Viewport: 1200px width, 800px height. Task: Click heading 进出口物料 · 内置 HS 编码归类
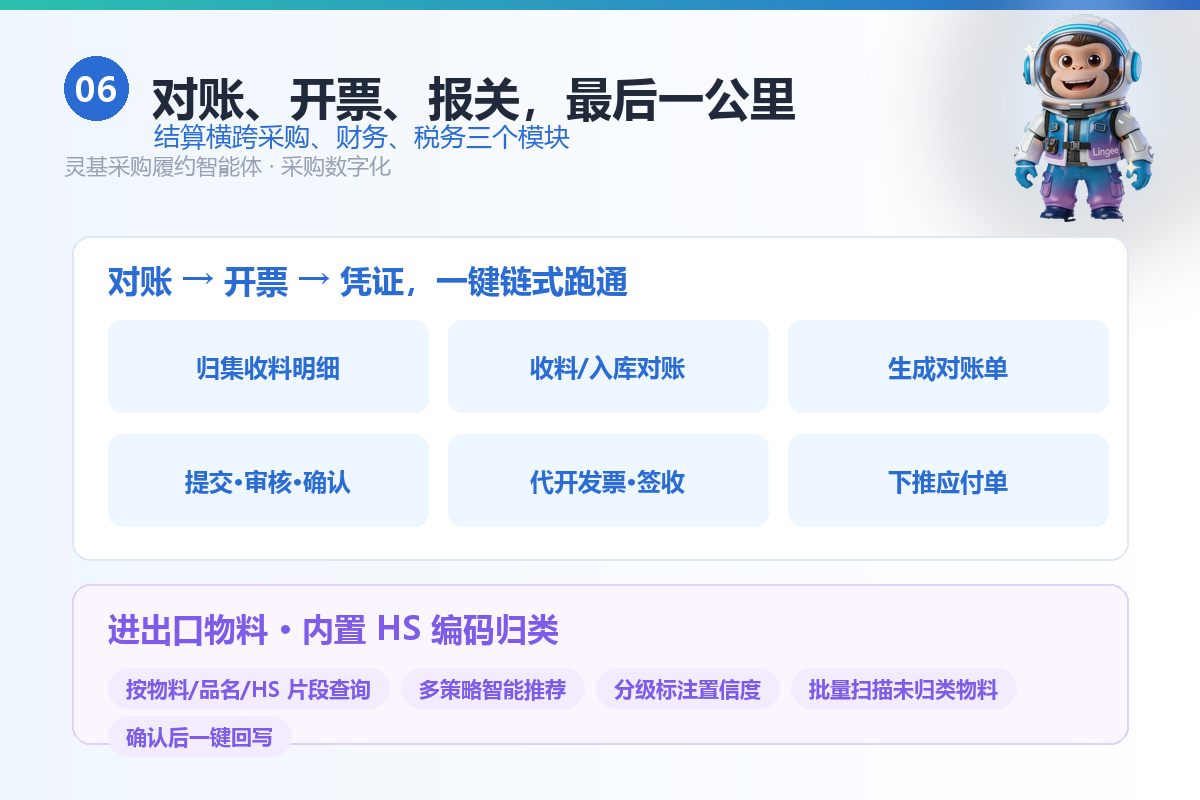tap(333, 631)
